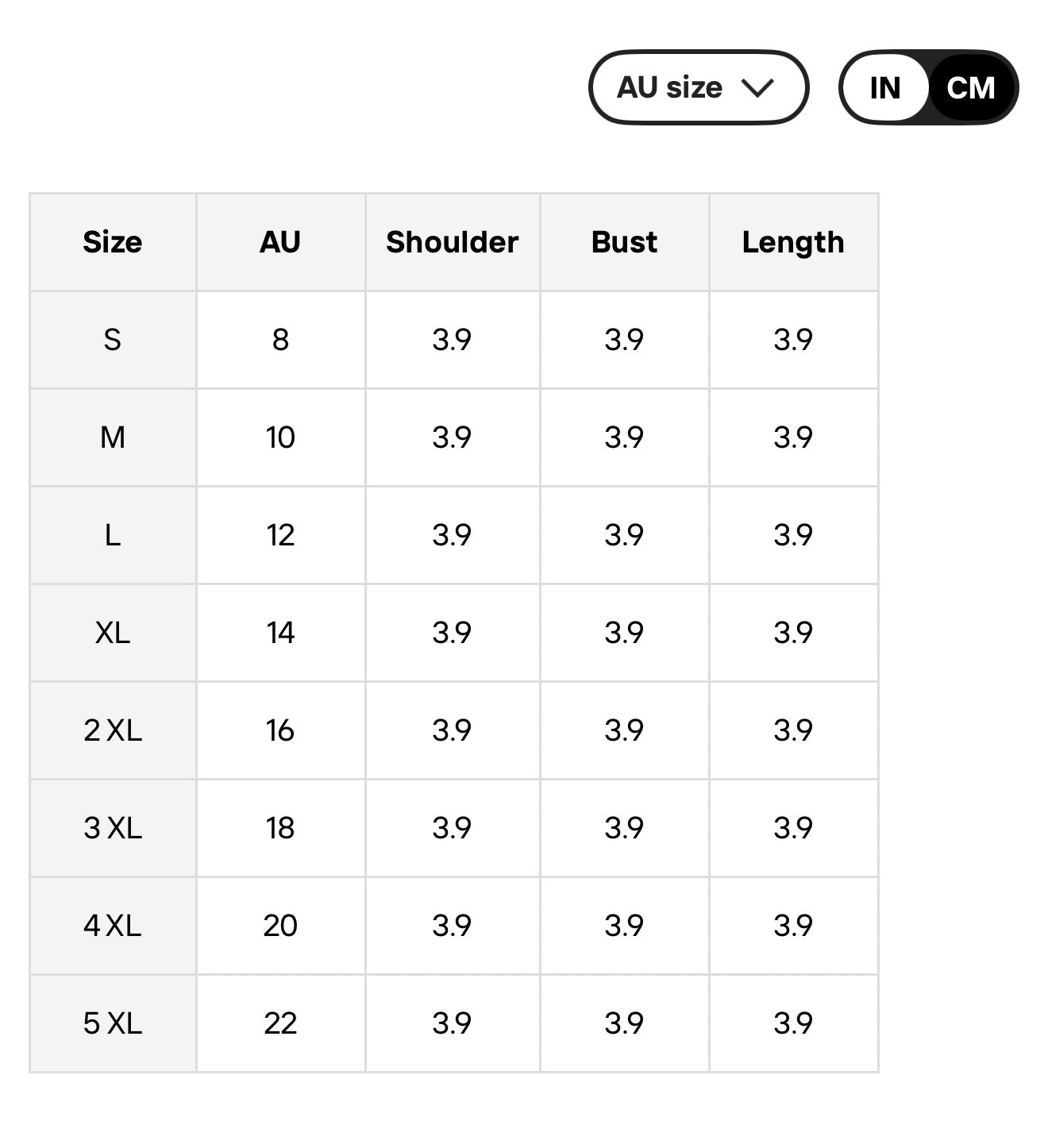Screen dimensions: 1048x1148
Task: Open the AU size dropdown
Action: click(x=697, y=87)
